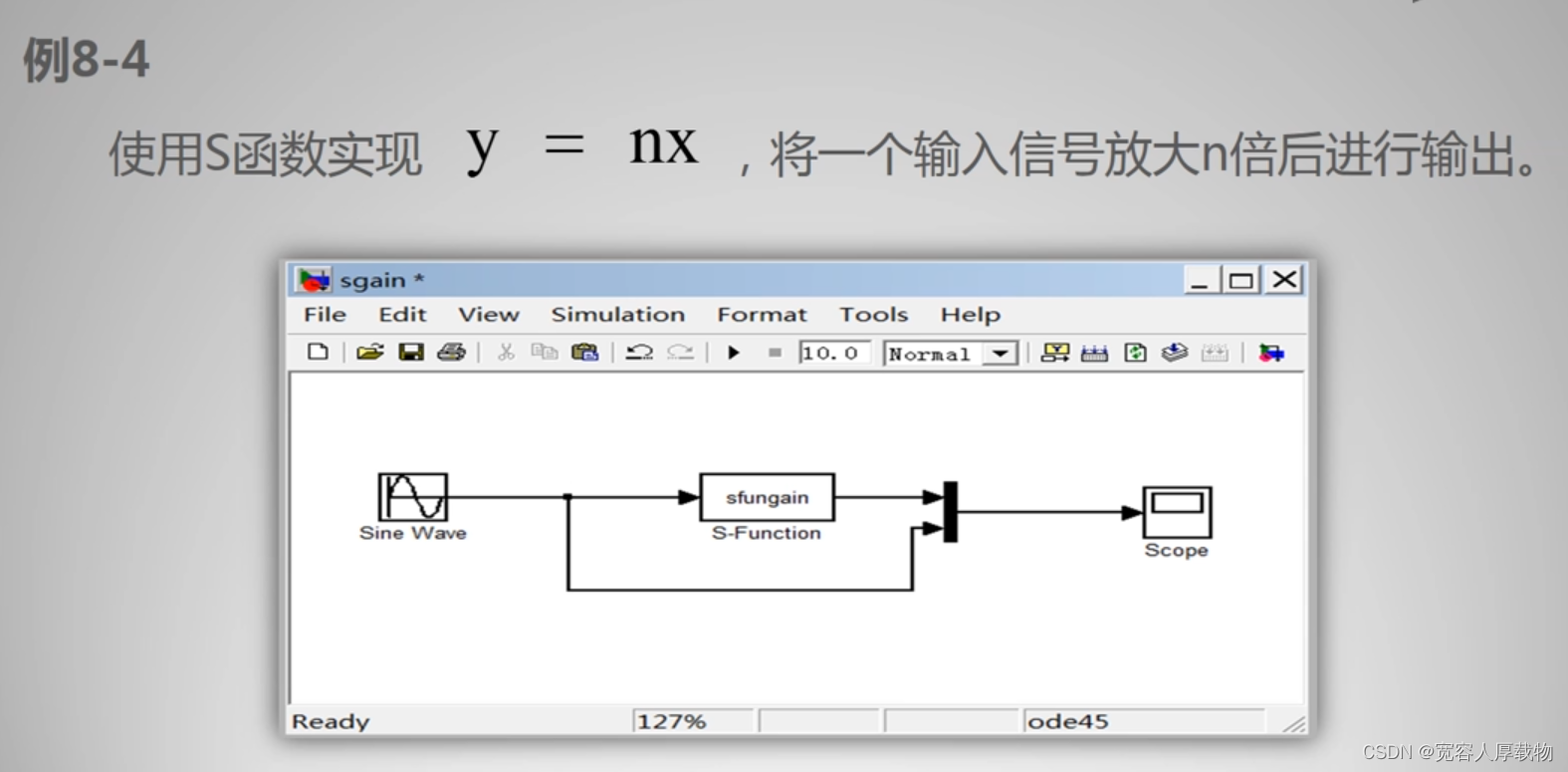Open the File menu
1568x772 pixels.
coord(325,315)
